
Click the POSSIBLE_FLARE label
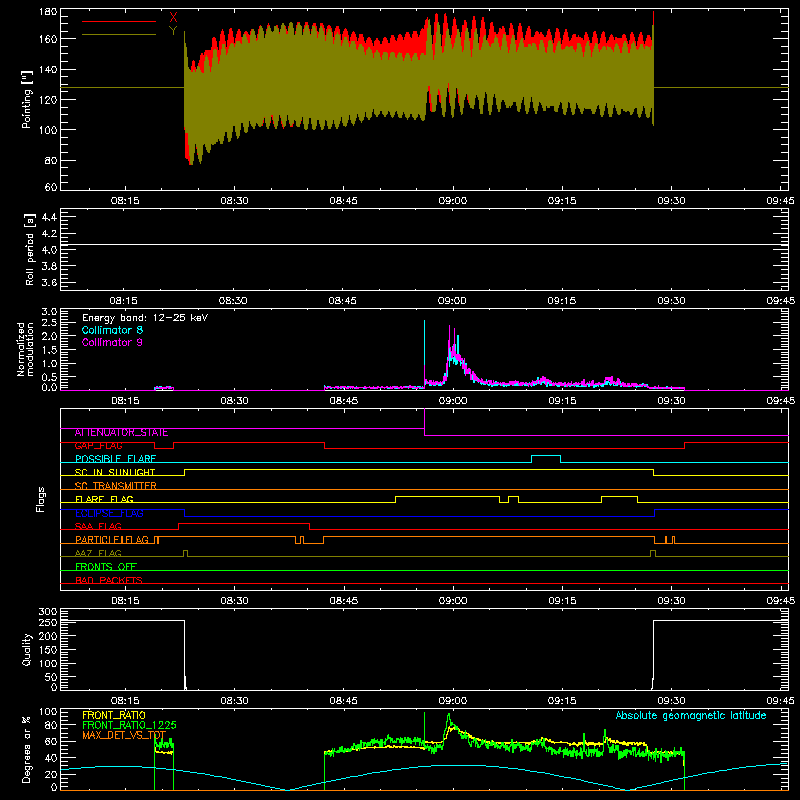click(x=115, y=459)
